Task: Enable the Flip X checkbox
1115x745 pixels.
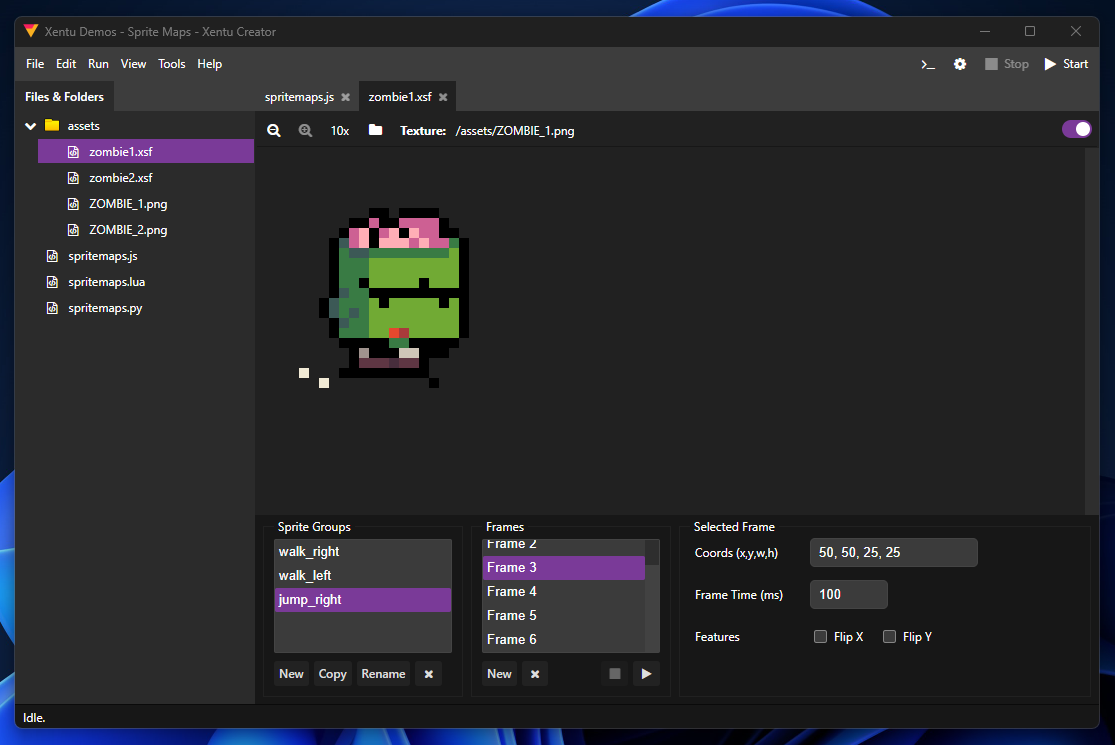Action: click(x=820, y=636)
